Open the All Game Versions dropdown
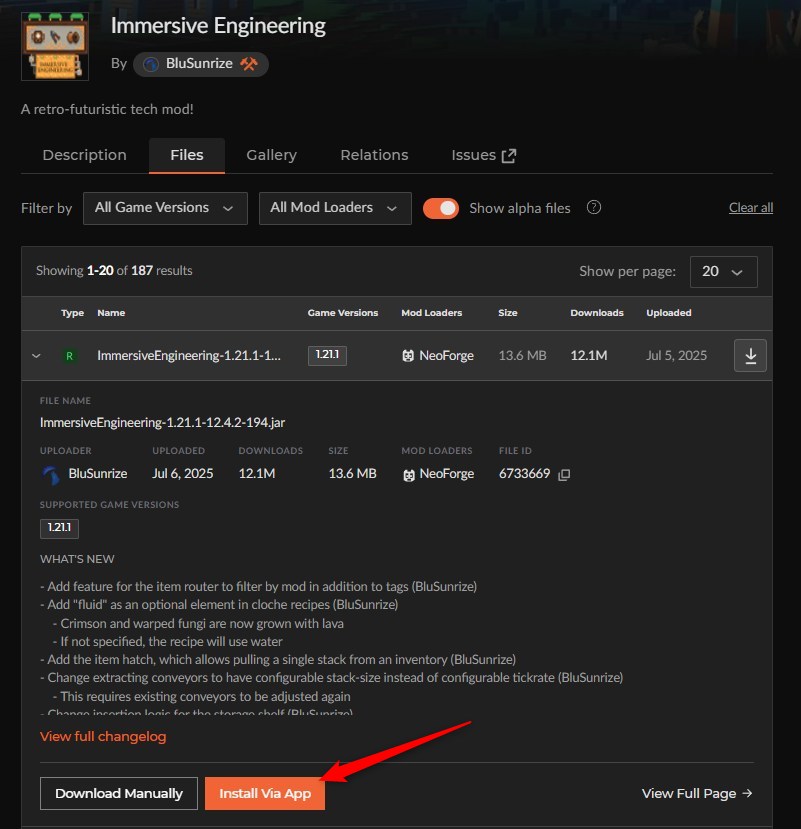 click(165, 208)
